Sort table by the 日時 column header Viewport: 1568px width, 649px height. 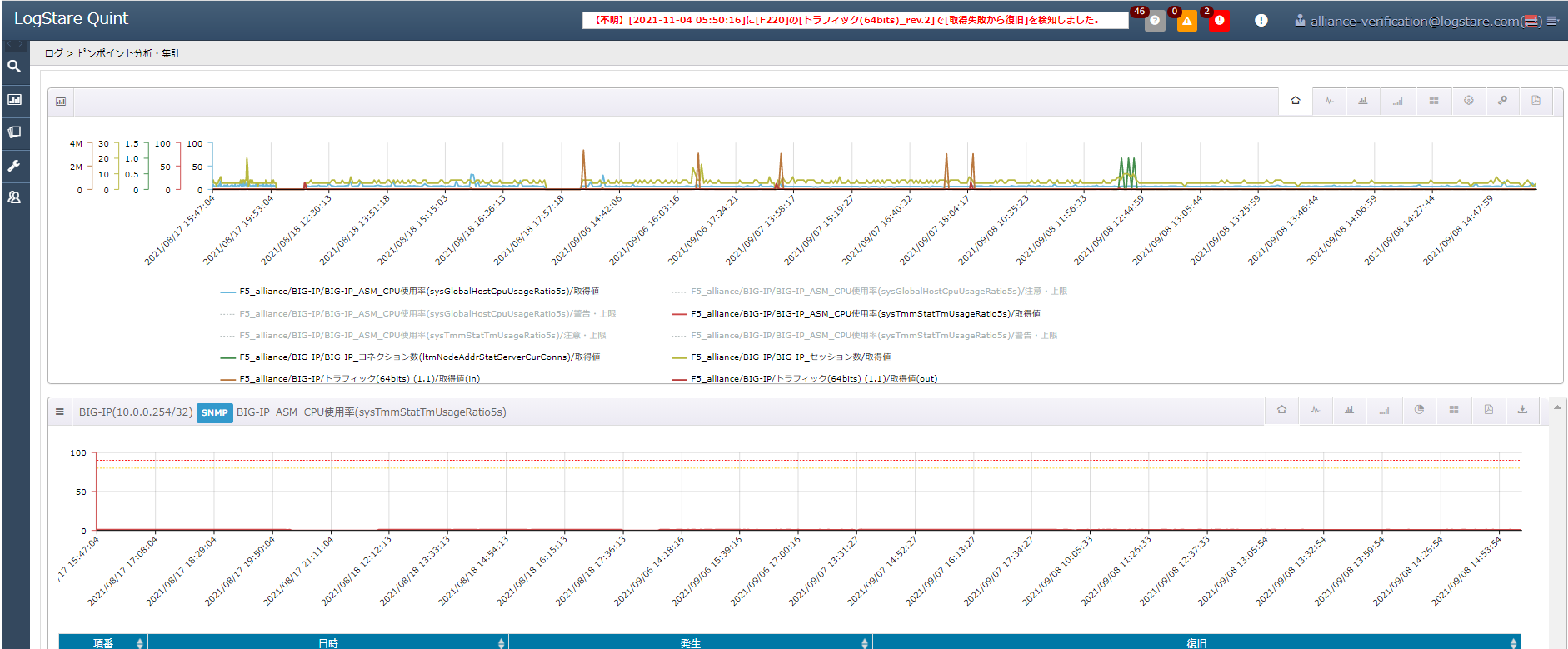point(328,642)
